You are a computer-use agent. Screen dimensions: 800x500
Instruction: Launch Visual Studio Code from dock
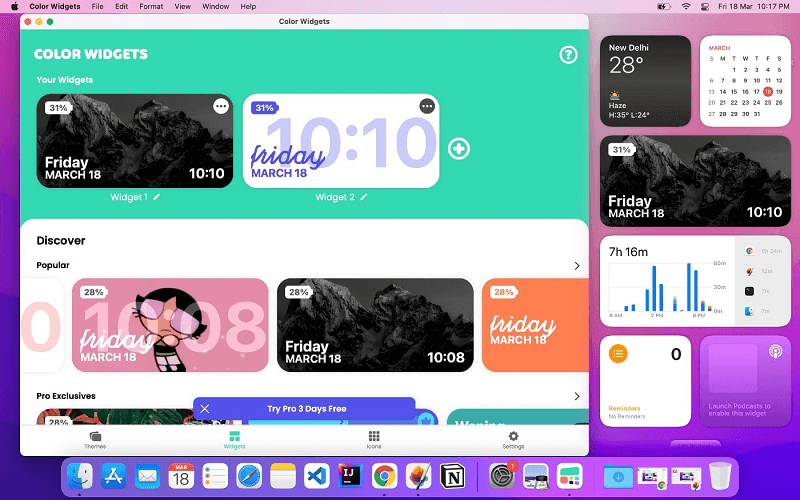(x=317, y=476)
